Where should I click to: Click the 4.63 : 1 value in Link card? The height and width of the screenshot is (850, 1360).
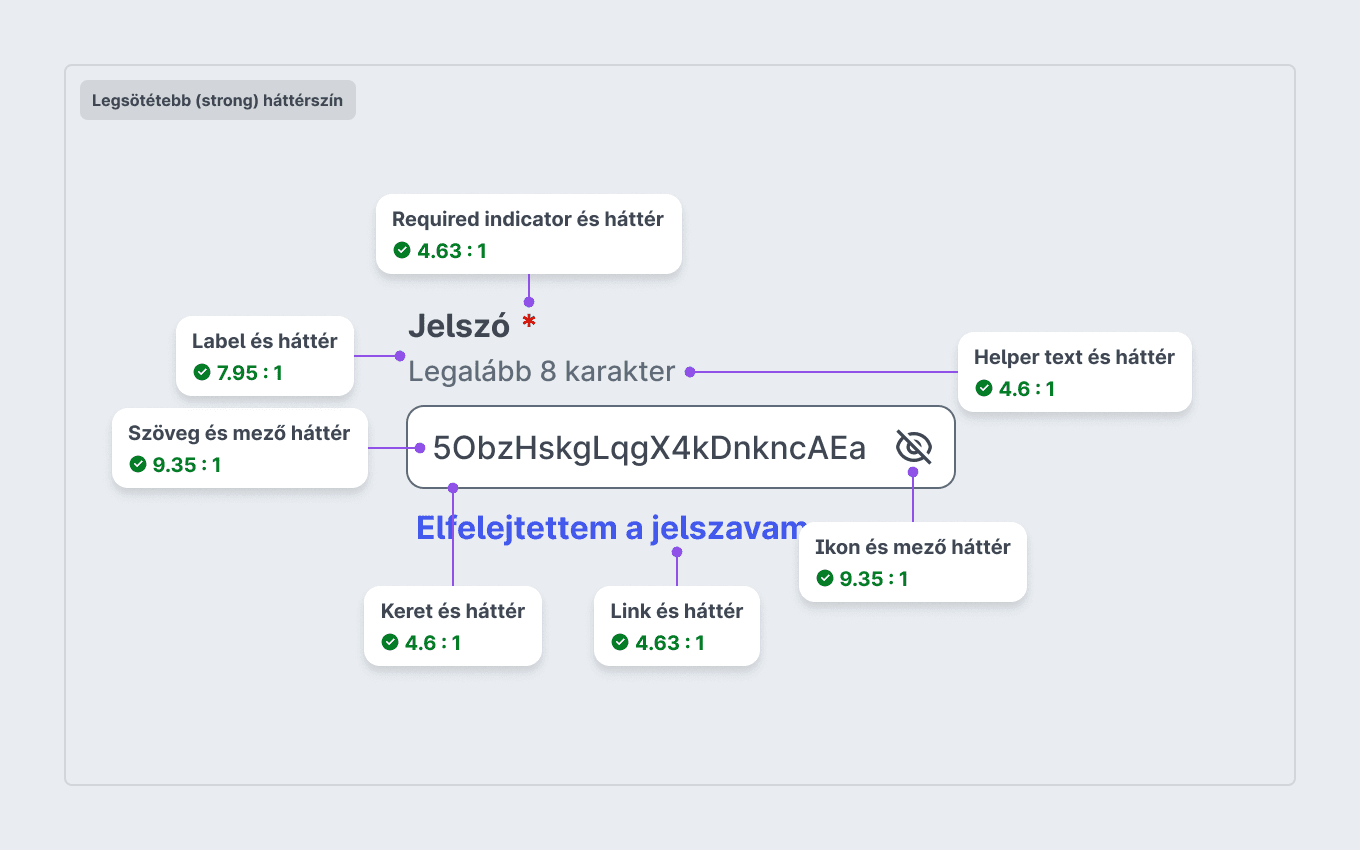[x=670, y=643]
